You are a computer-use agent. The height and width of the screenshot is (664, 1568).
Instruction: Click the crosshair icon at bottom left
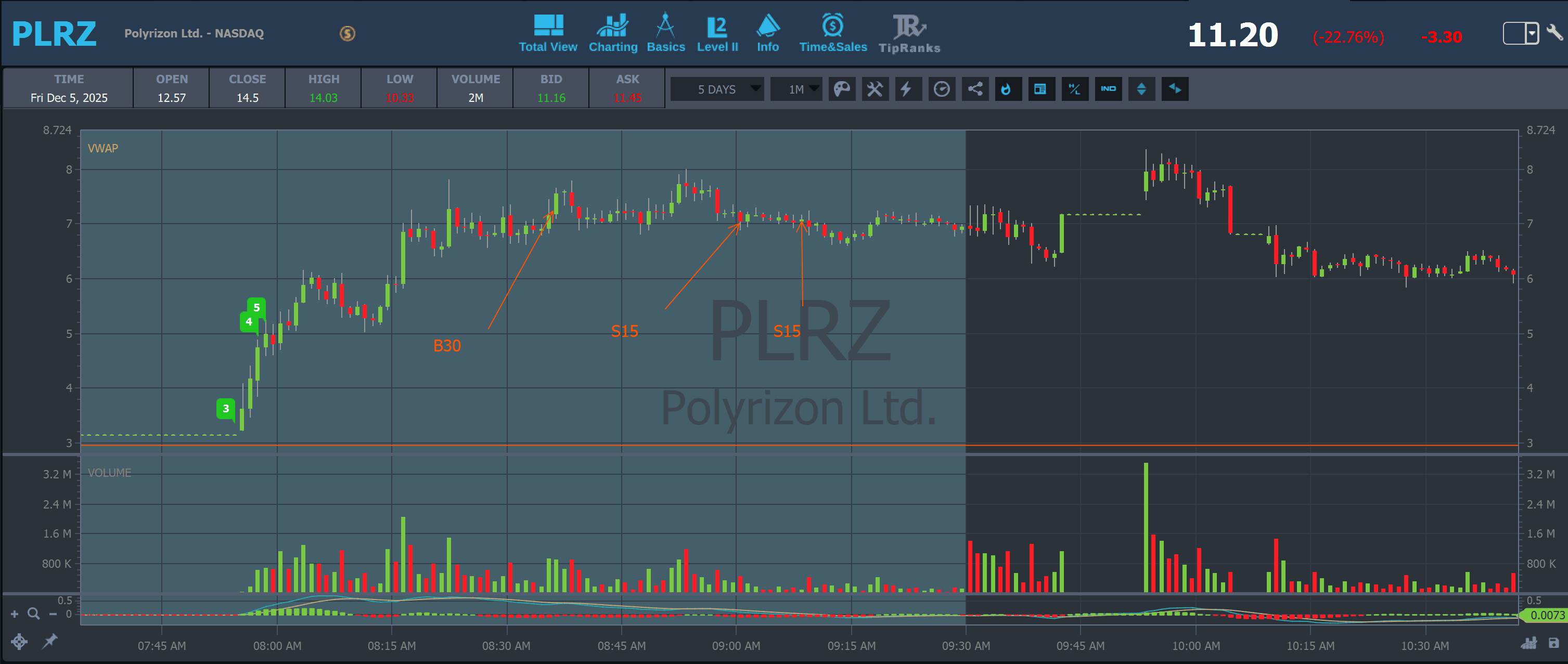point(19,641)
